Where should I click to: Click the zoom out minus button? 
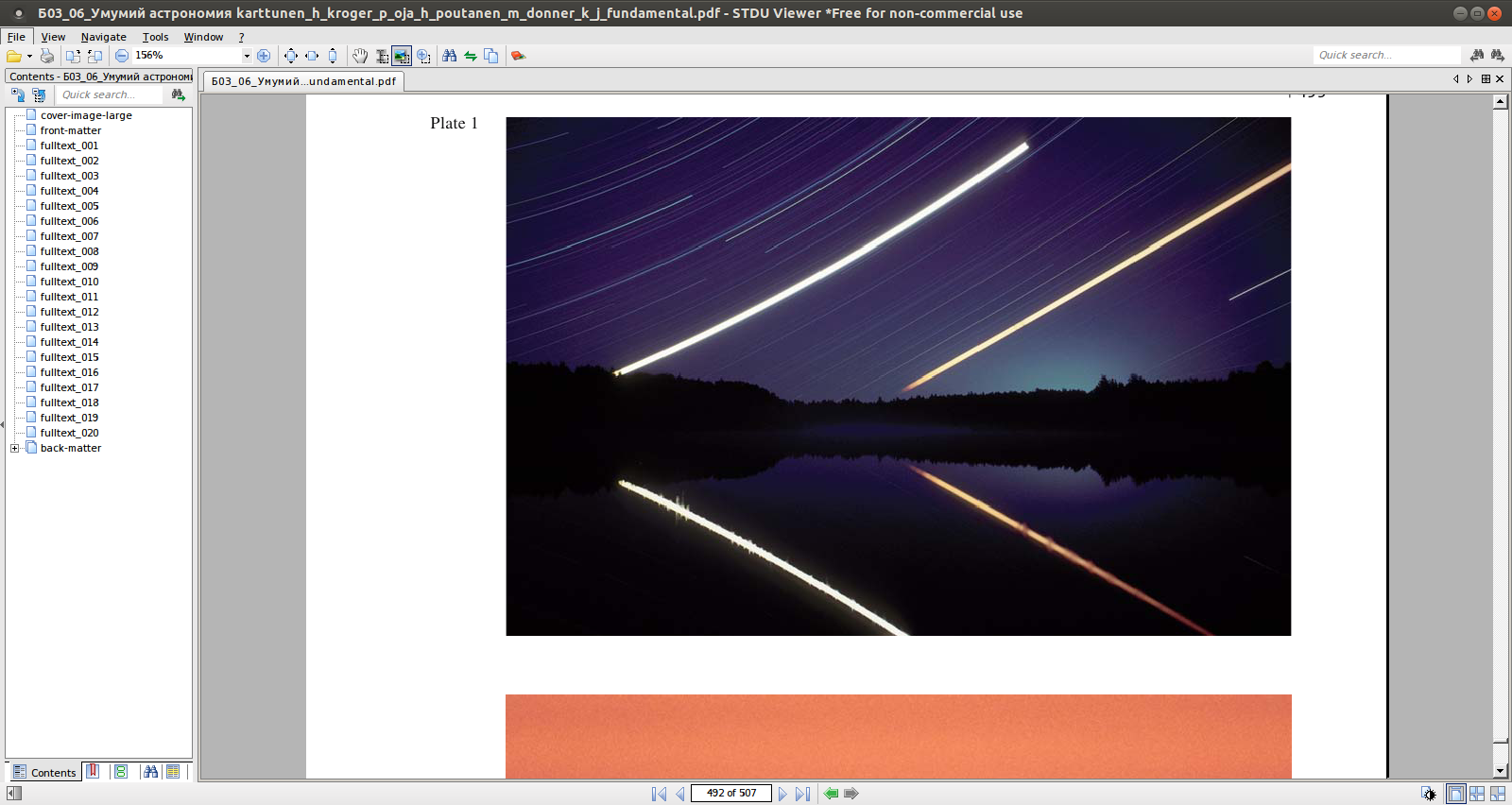pos(122,56)
